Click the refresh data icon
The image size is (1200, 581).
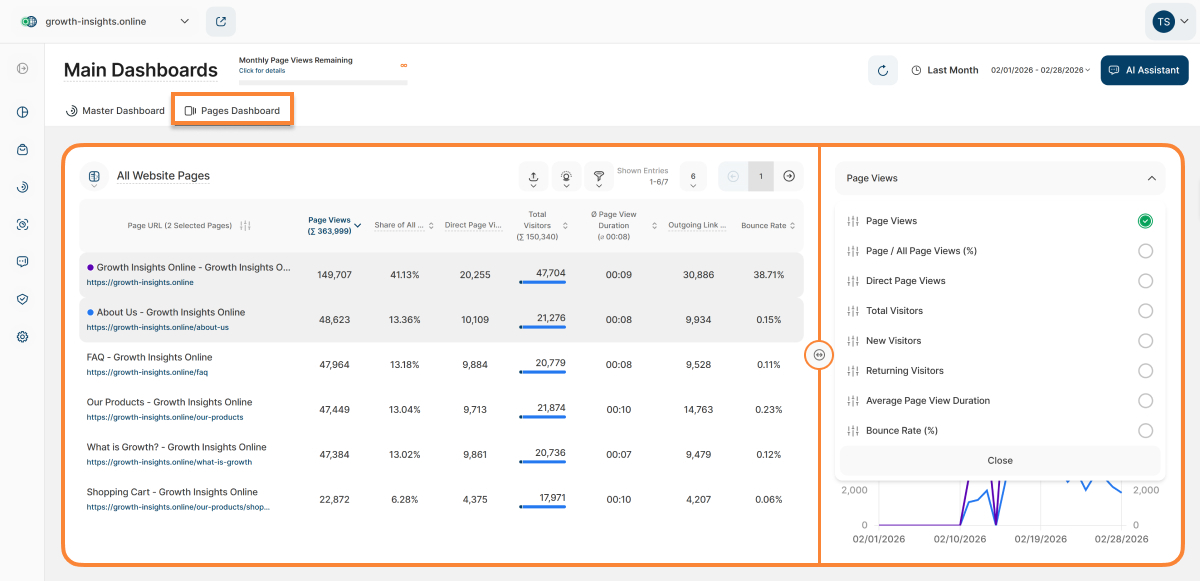point(882,70)
